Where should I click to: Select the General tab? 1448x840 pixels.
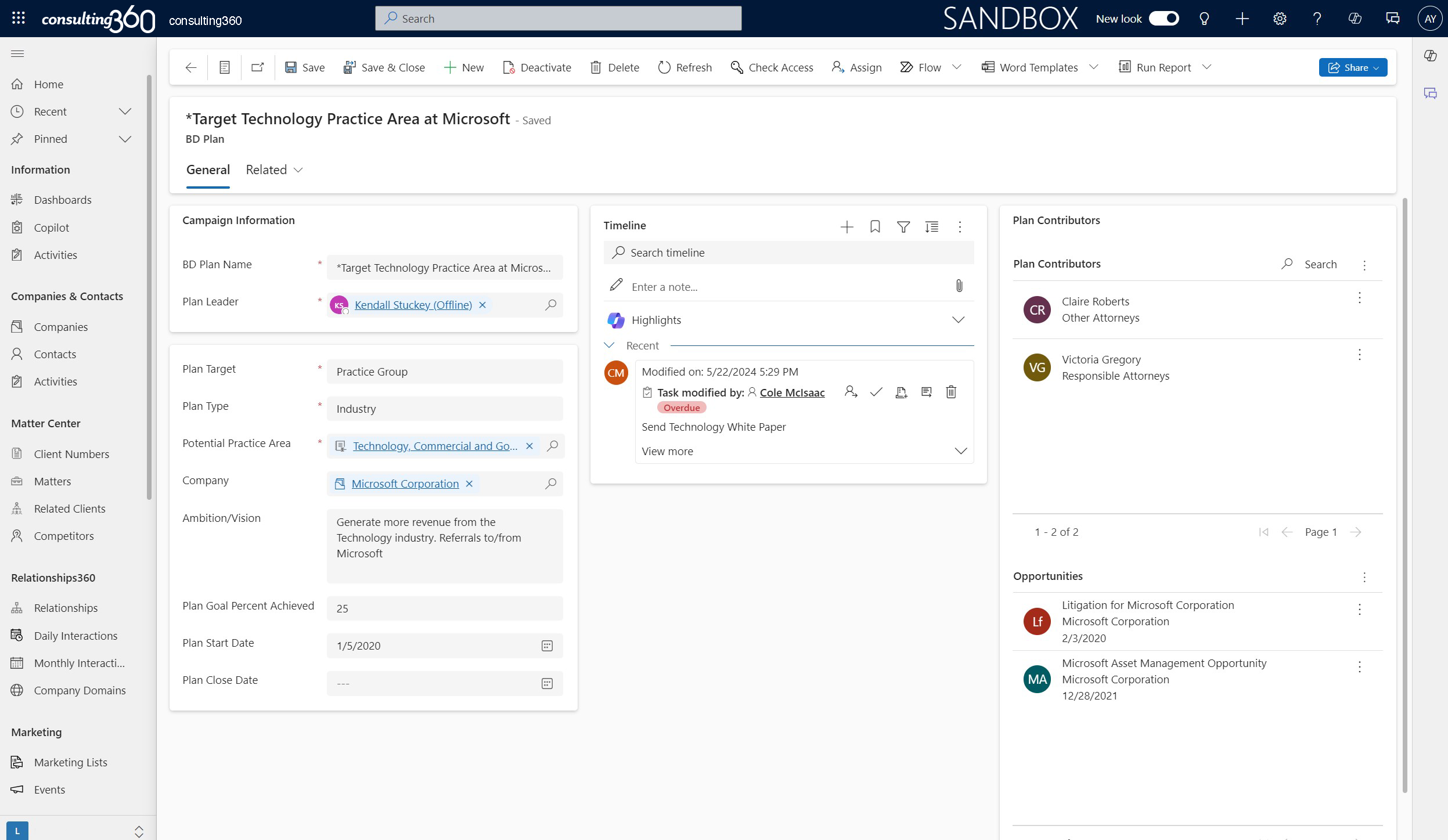tap(208, 170)
